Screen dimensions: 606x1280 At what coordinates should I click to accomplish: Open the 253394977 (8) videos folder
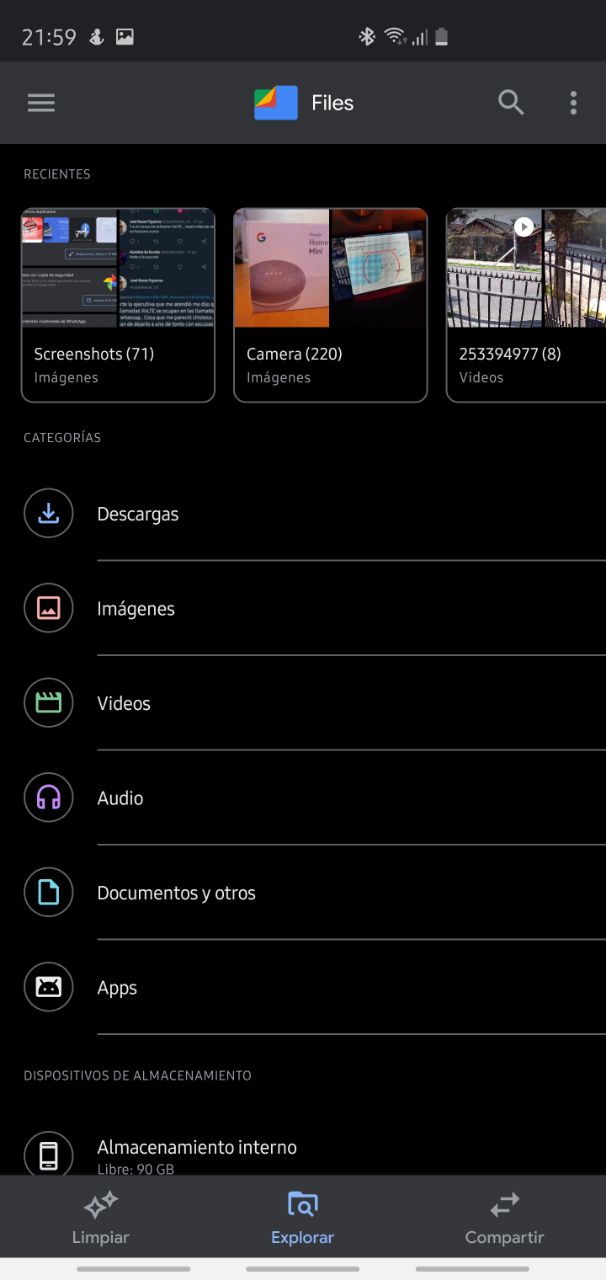point(526,305)
